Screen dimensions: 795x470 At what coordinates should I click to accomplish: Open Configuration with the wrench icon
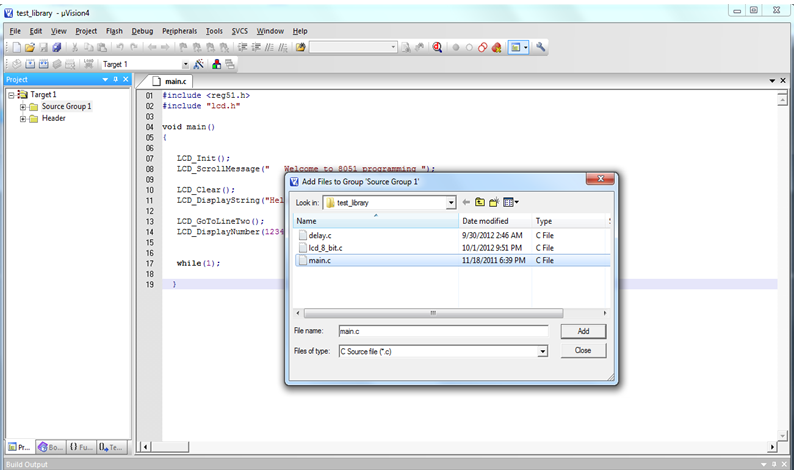[x=540, y=47]
